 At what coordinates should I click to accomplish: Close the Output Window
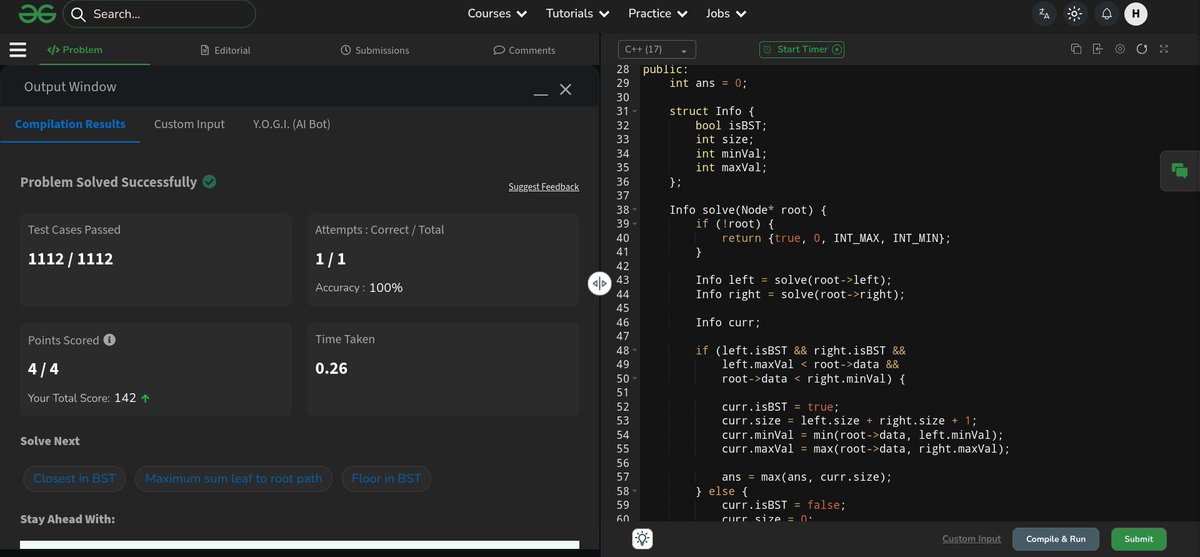click(x=566, y=89)
